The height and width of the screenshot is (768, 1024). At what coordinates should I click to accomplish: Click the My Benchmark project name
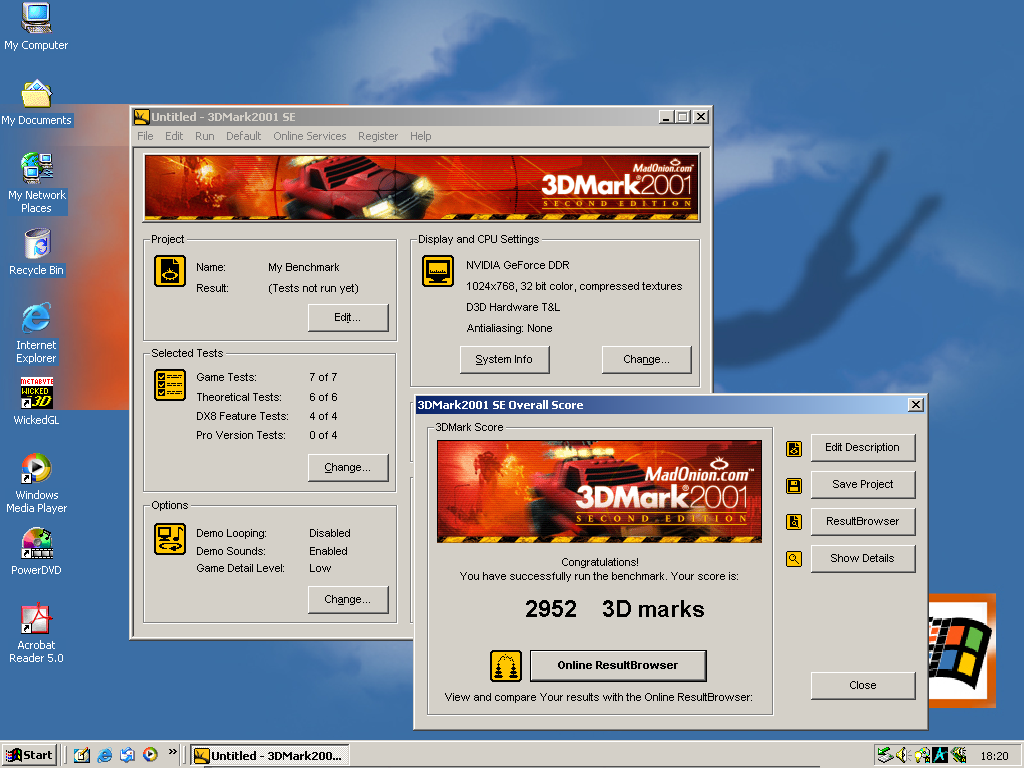[304, 267]
